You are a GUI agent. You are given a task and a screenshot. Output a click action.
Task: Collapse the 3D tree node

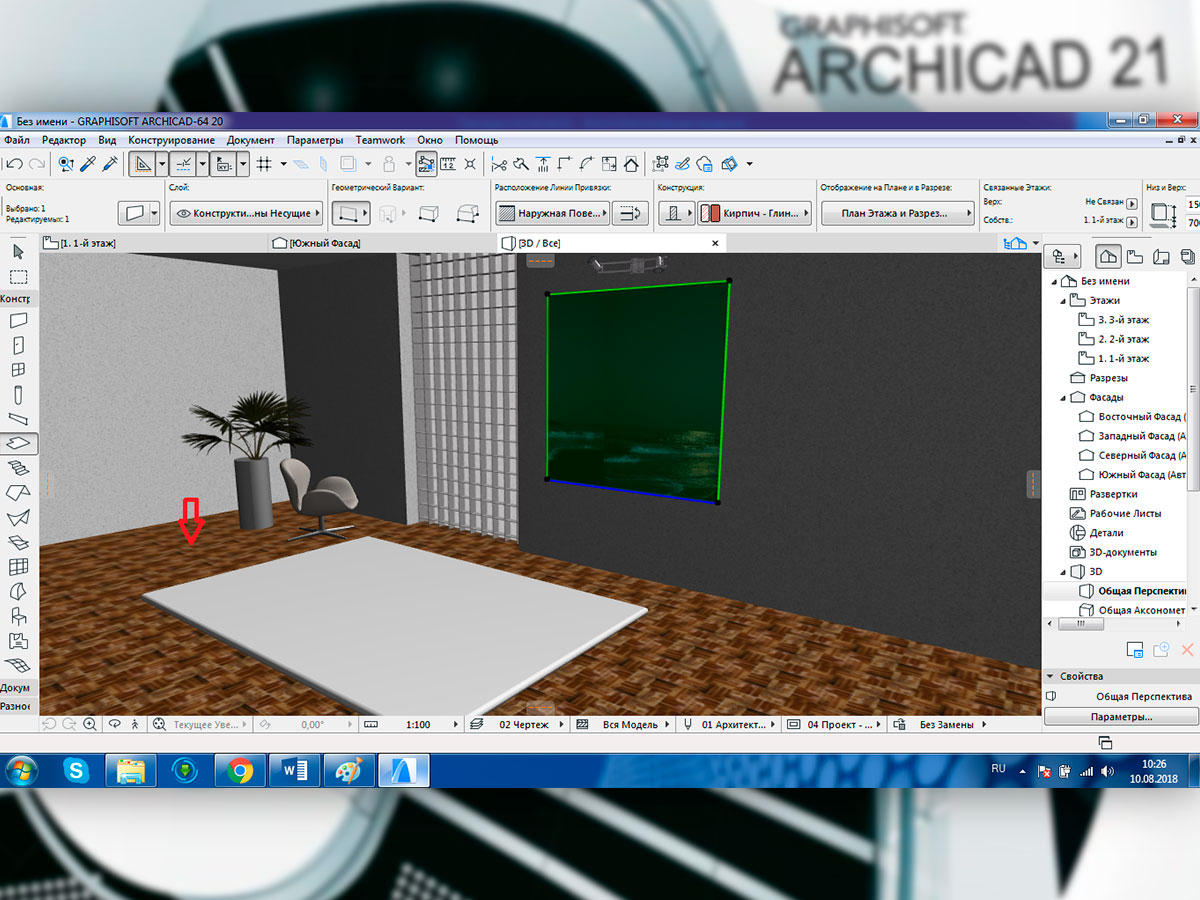tap(1065, 572)
